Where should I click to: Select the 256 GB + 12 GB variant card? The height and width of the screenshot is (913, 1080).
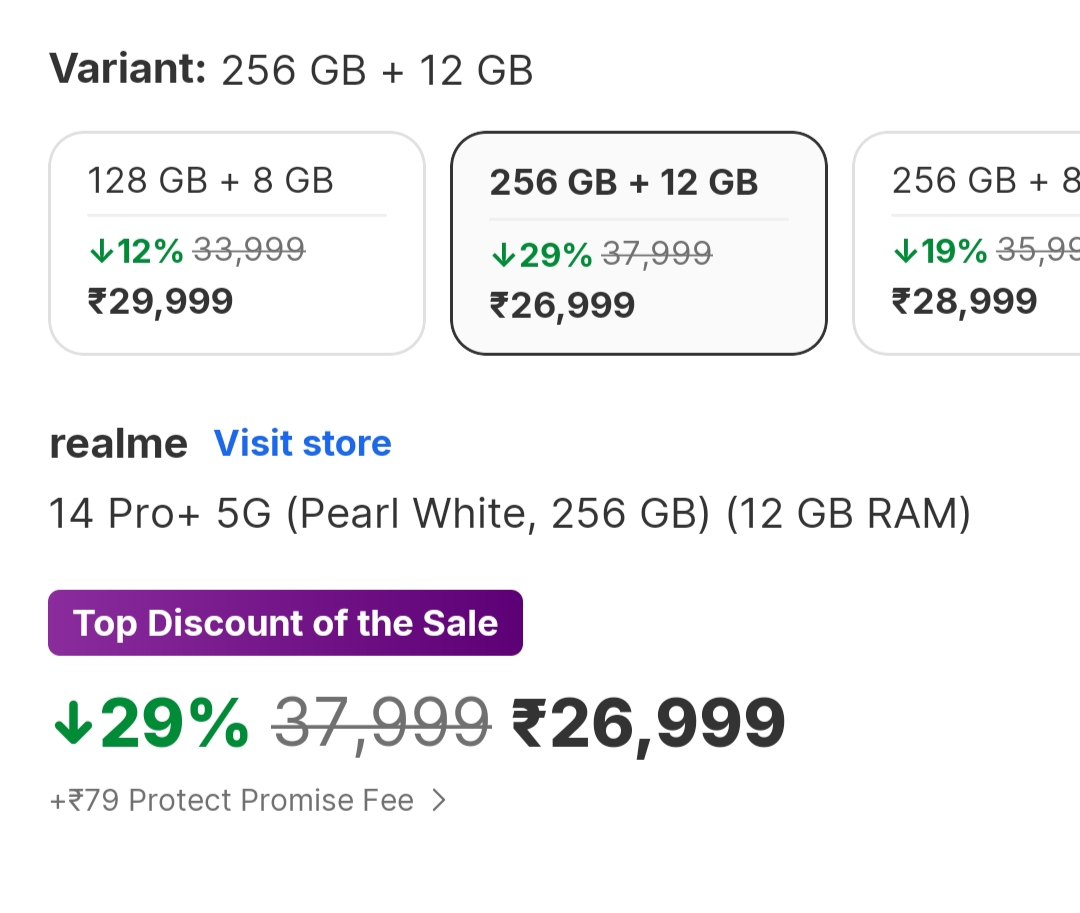tap(638, 243)
